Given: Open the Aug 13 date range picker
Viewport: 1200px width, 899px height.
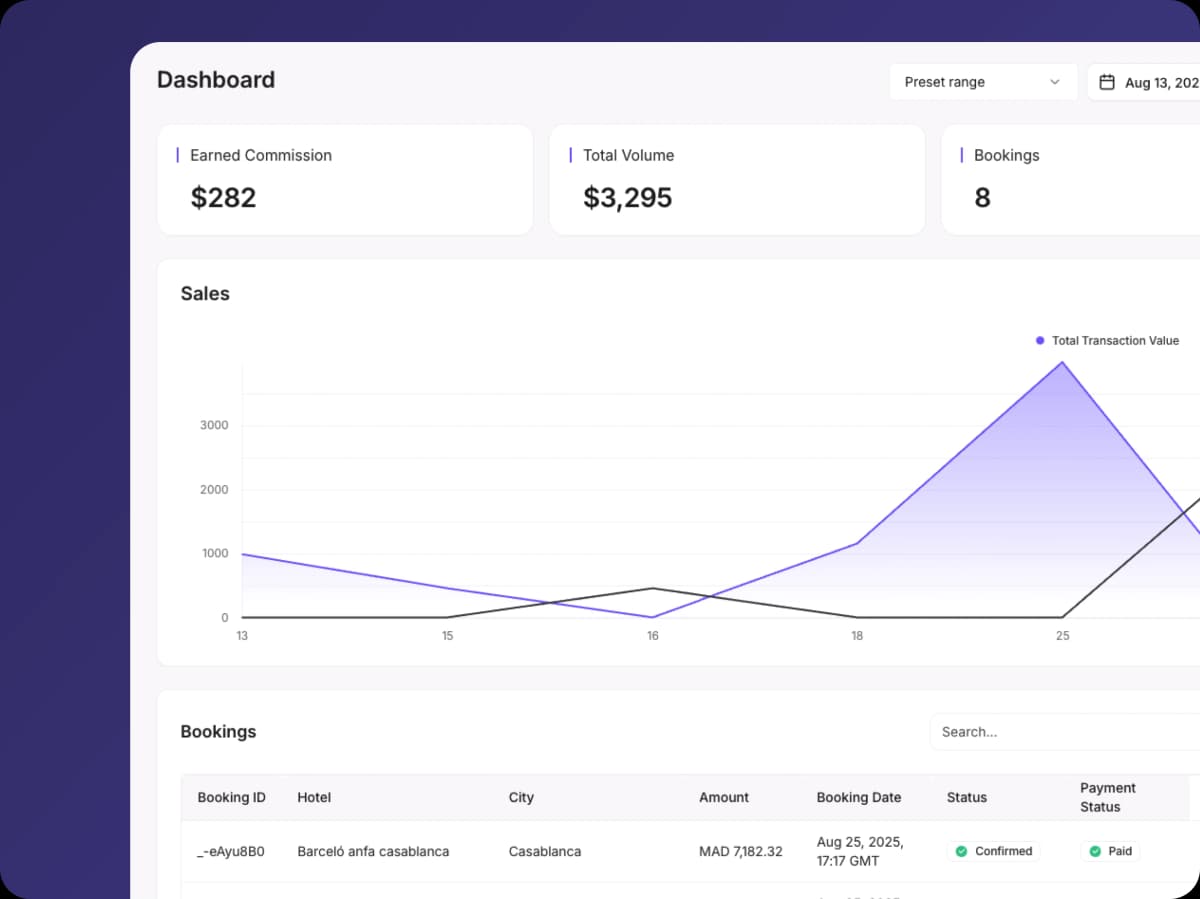Looking at the screenshot, I should click(x=1150, y=82).
